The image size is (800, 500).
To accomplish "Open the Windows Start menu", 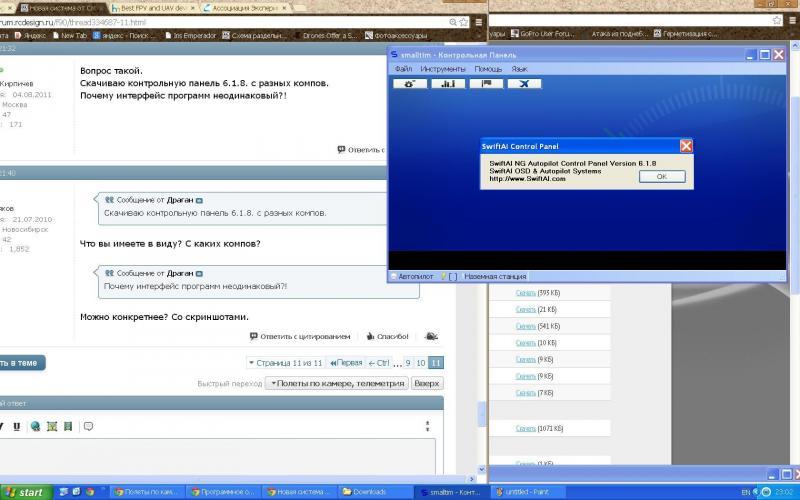I will [24, 492].
